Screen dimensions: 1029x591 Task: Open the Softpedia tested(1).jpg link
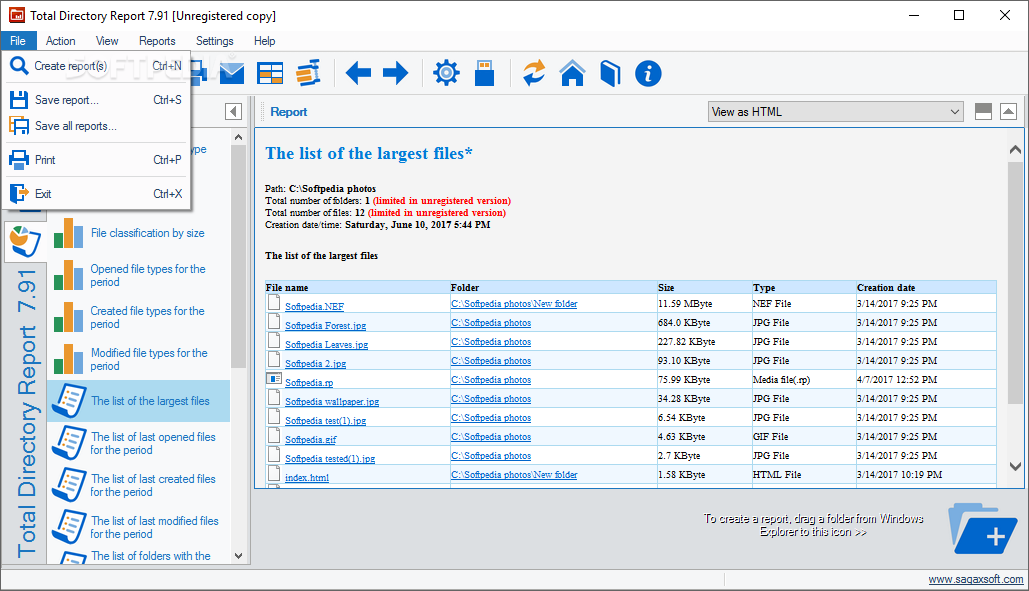pyautogui.click(x=330, y=459)
